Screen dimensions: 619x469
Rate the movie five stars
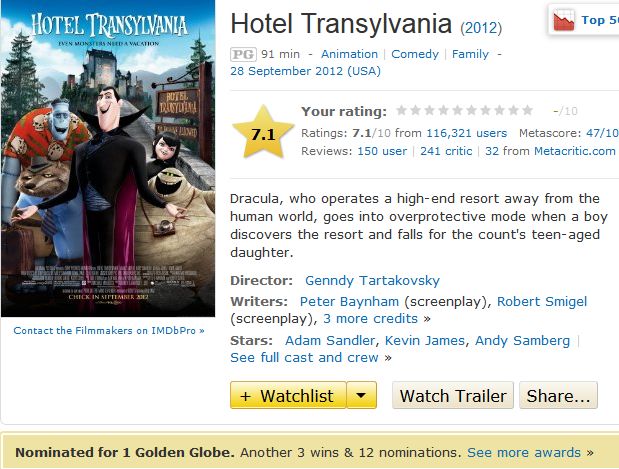(457, 111)
